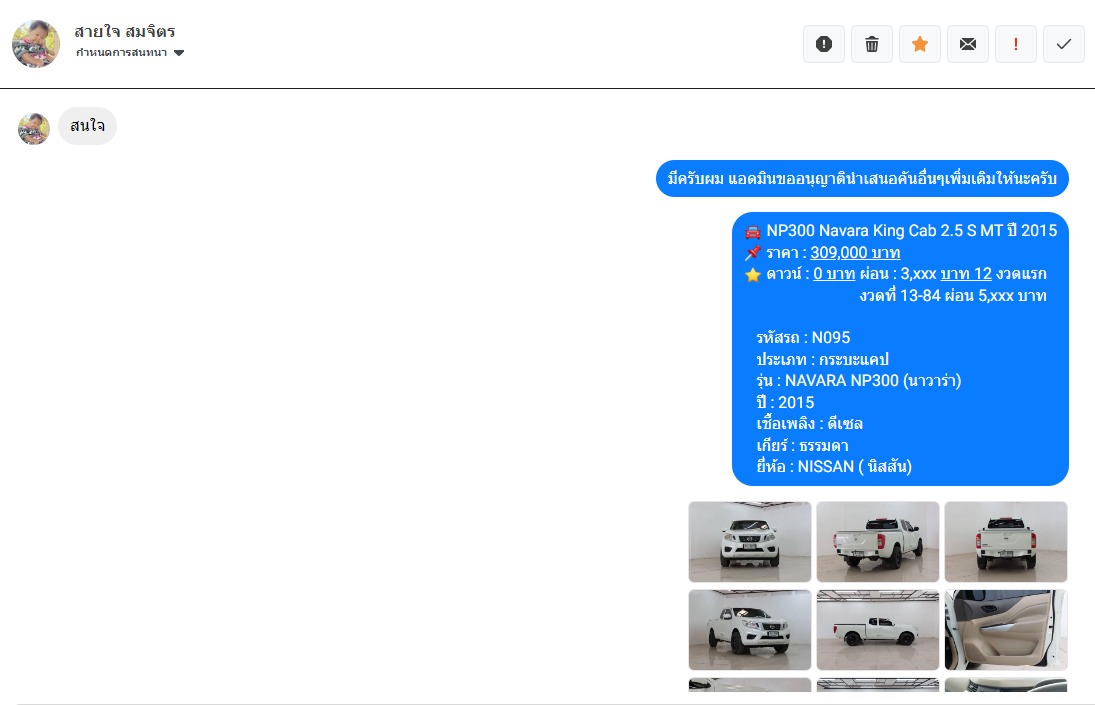Open the contact's profile picture in header
Viewport: 1095px width, 705px height.
(x=36, y=44)
